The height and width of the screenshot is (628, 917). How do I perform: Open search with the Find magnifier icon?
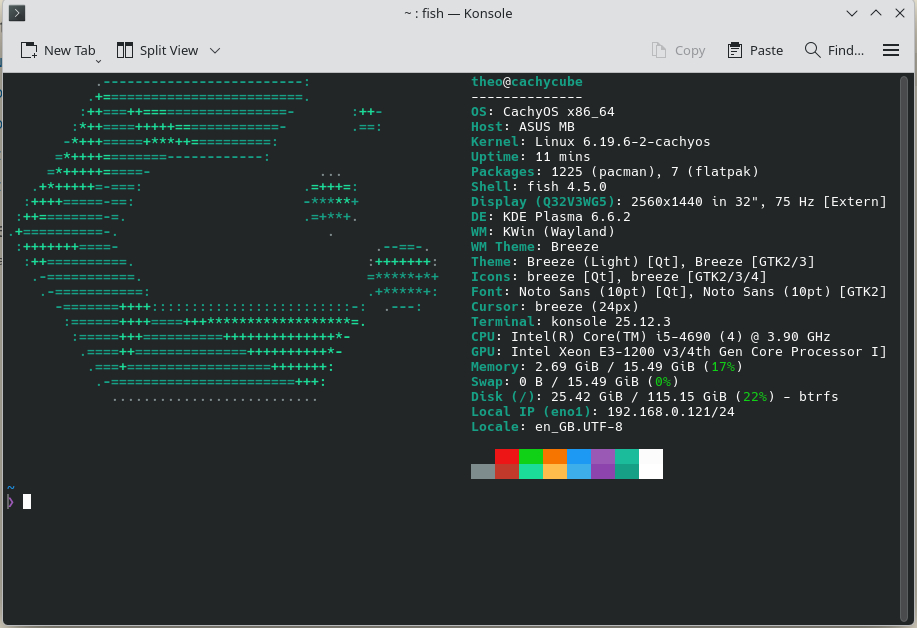(x=813, y=50)
